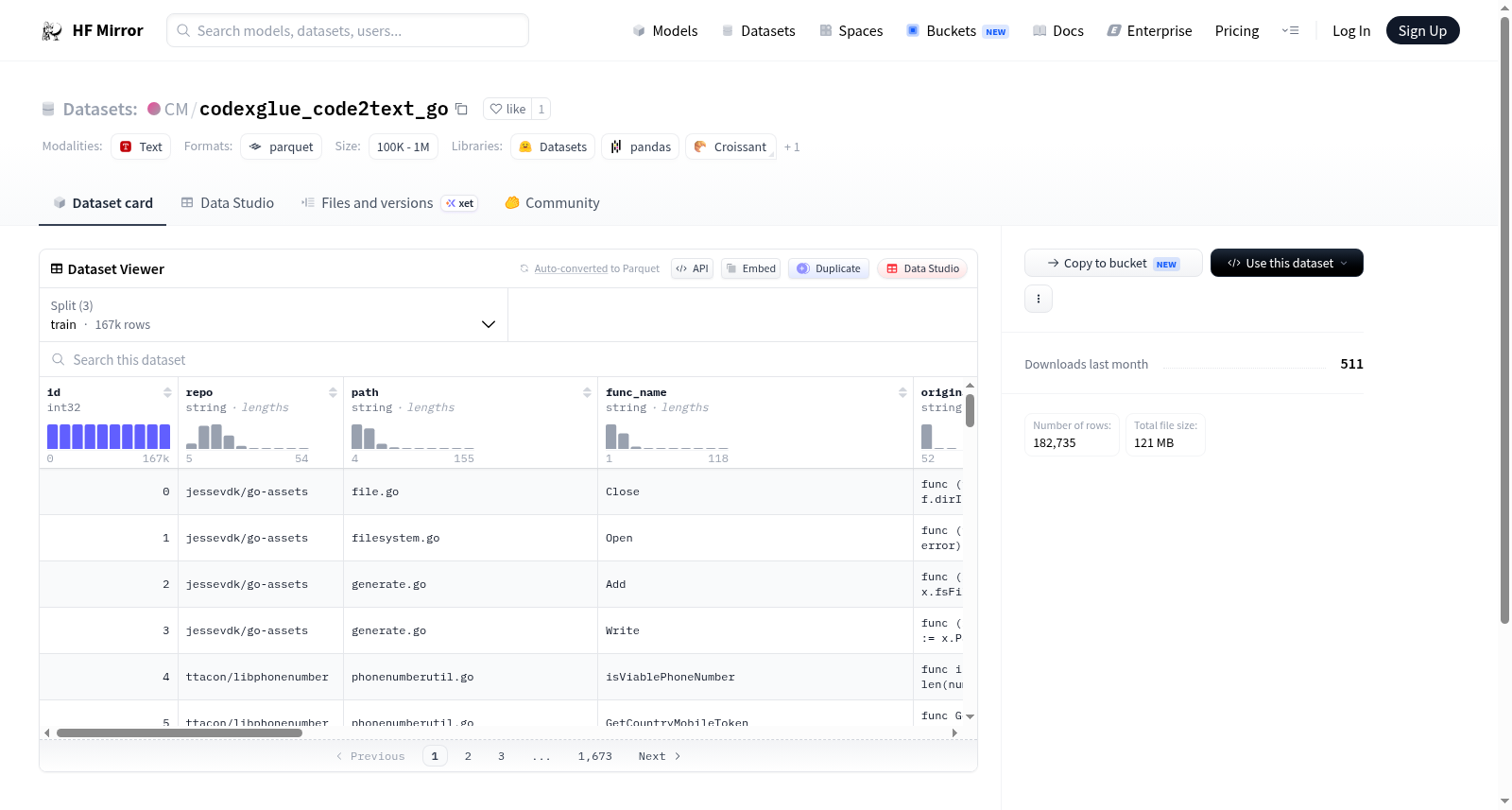Image resolution: width=1512 pixels, height=810 pixels.
Task: Click the Sign Up button
Action: 1422,30
